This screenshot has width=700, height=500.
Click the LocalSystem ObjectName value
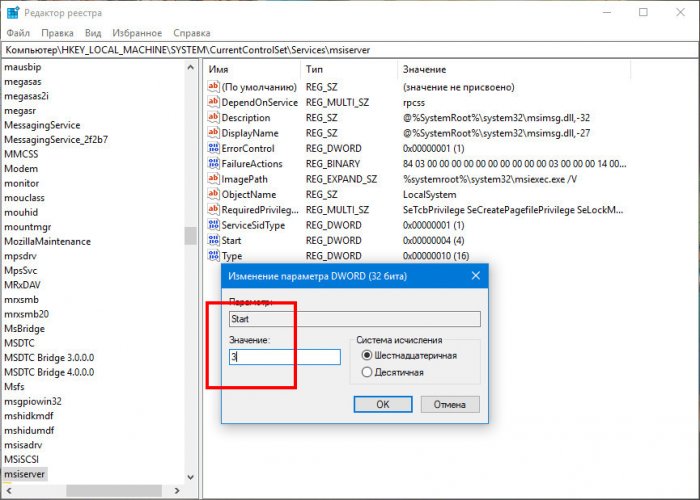(x=429, y=195)
